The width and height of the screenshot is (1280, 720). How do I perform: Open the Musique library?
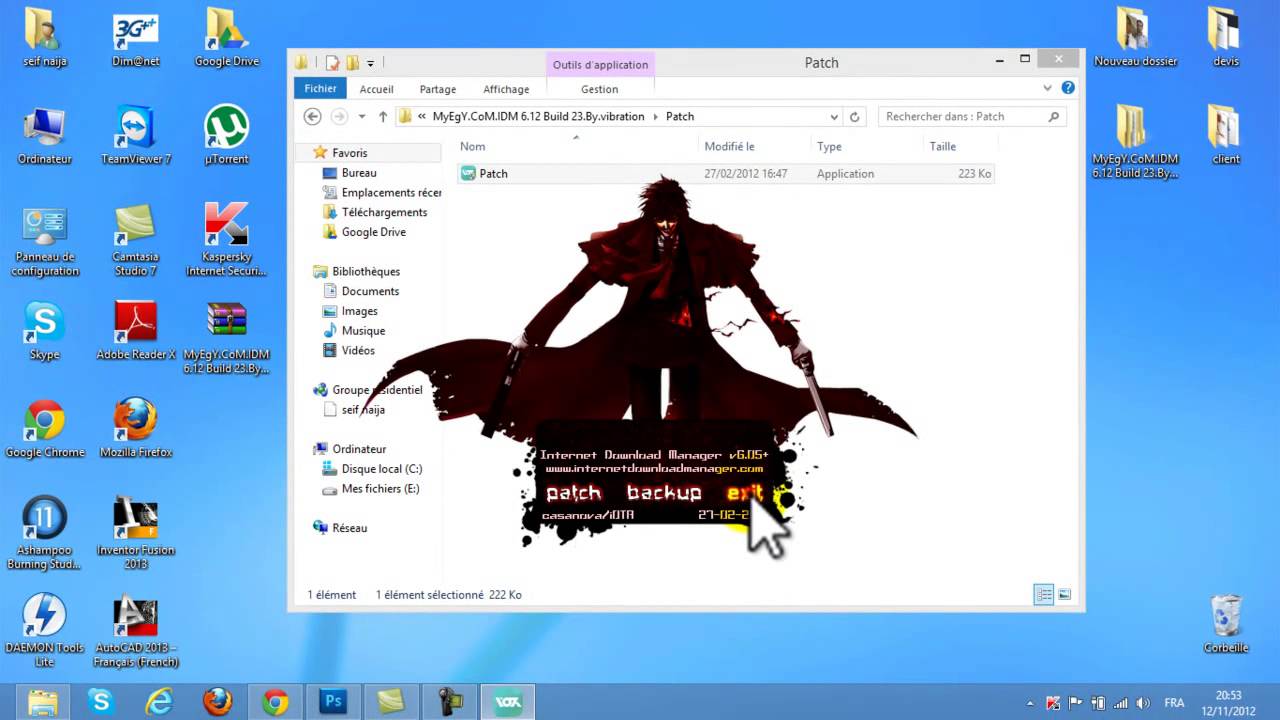tap(363, 331)
